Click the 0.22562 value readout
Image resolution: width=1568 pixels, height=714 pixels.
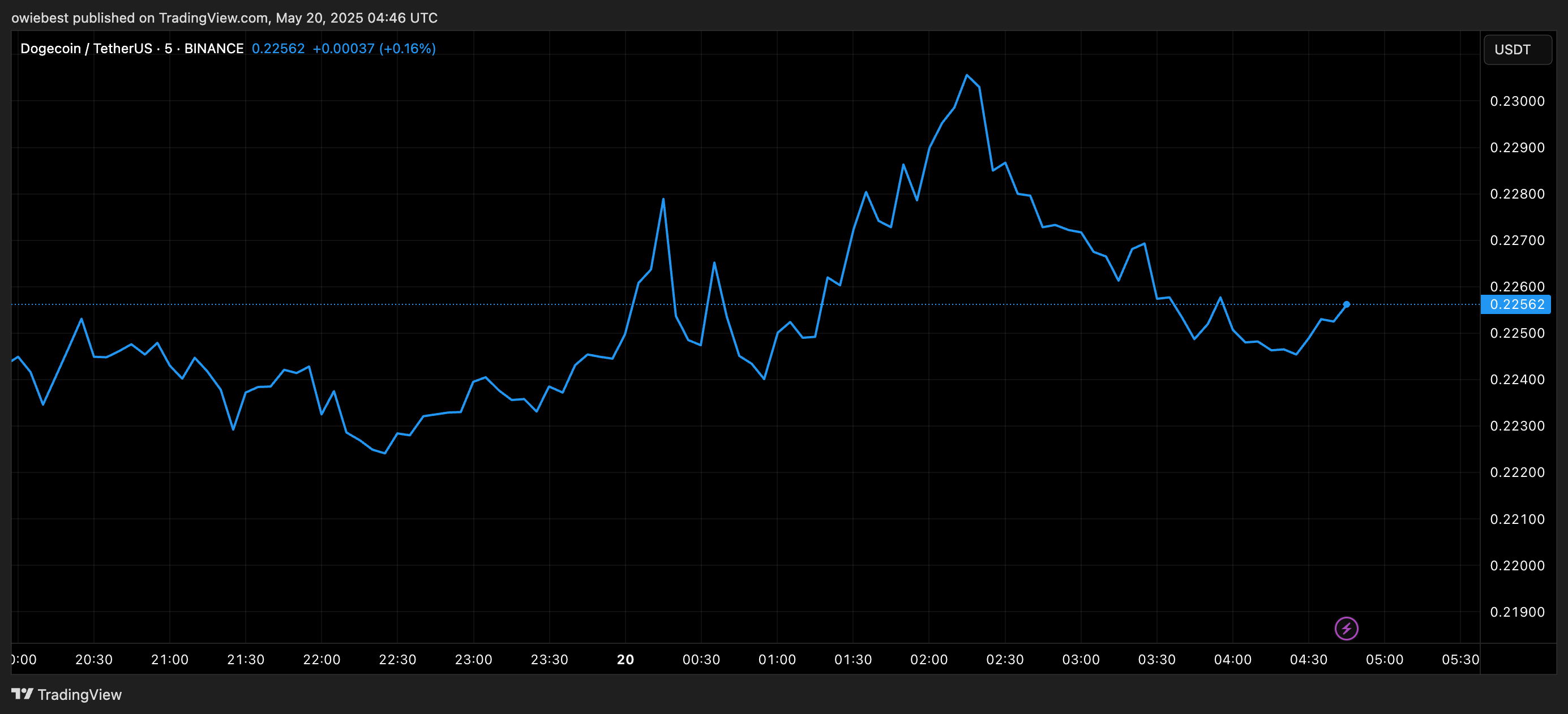point(278,48)
